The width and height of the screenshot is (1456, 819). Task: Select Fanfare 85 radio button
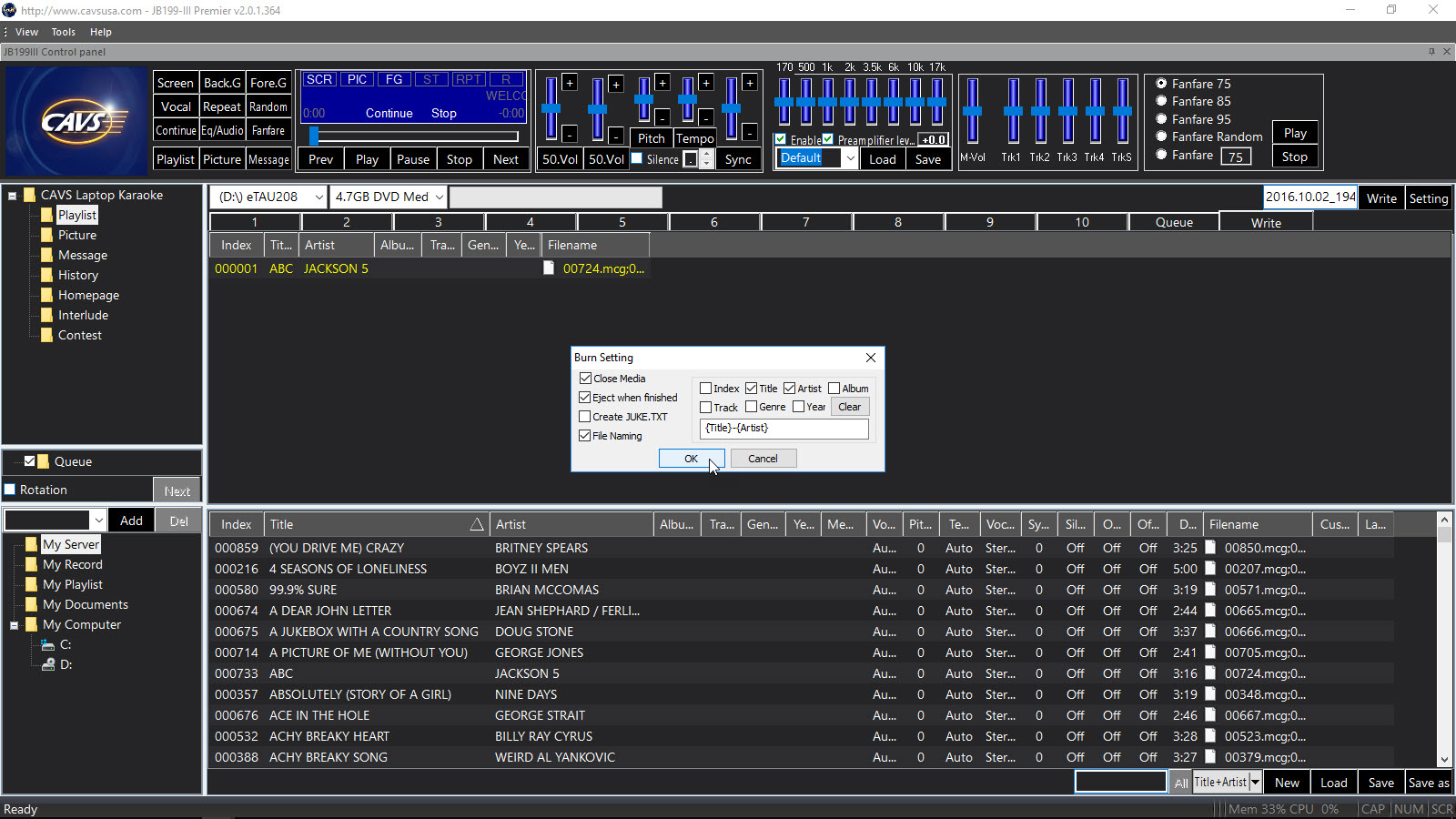pos(1161,101)
